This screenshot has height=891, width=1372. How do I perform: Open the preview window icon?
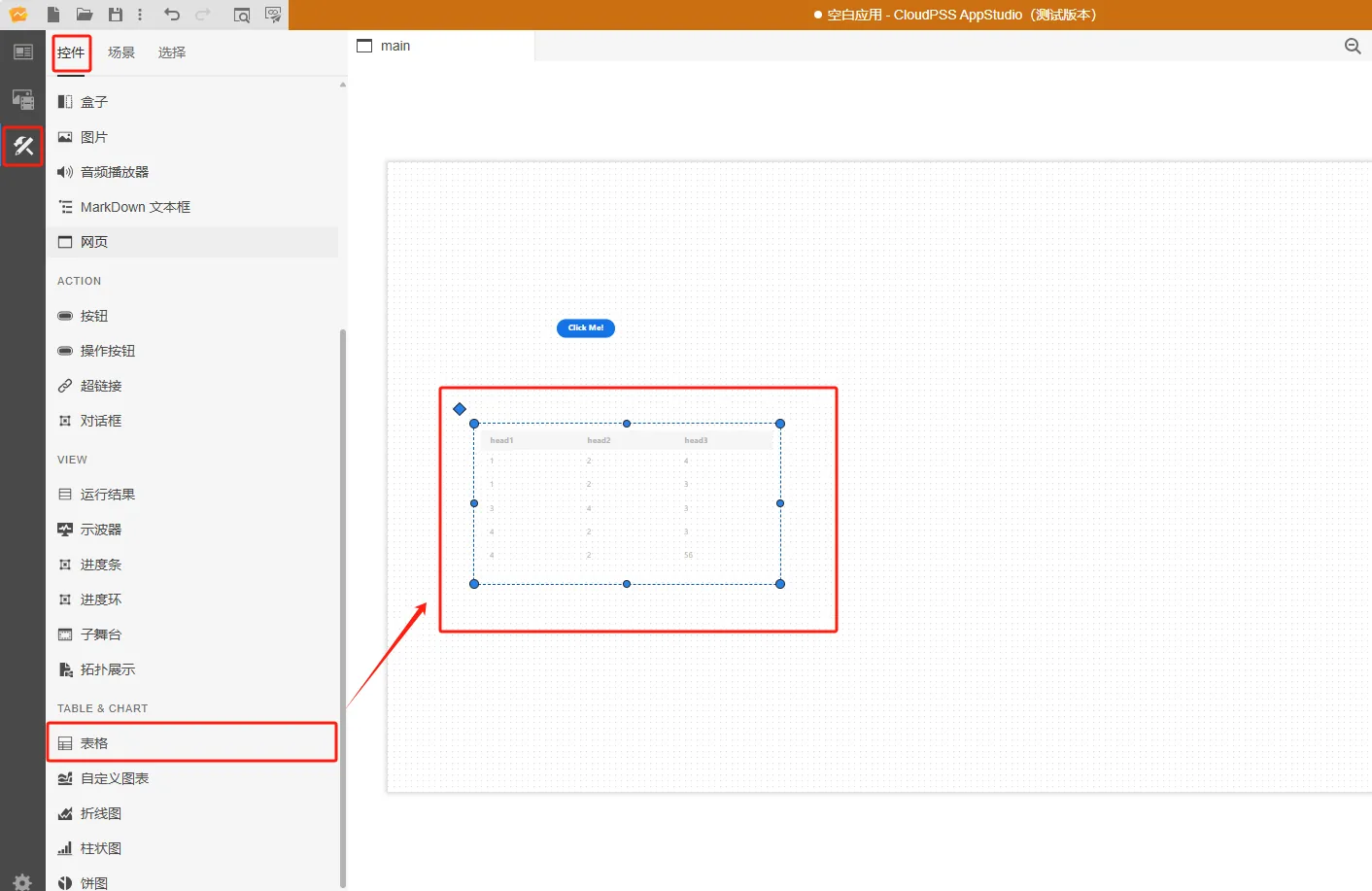tap(242, 15)
